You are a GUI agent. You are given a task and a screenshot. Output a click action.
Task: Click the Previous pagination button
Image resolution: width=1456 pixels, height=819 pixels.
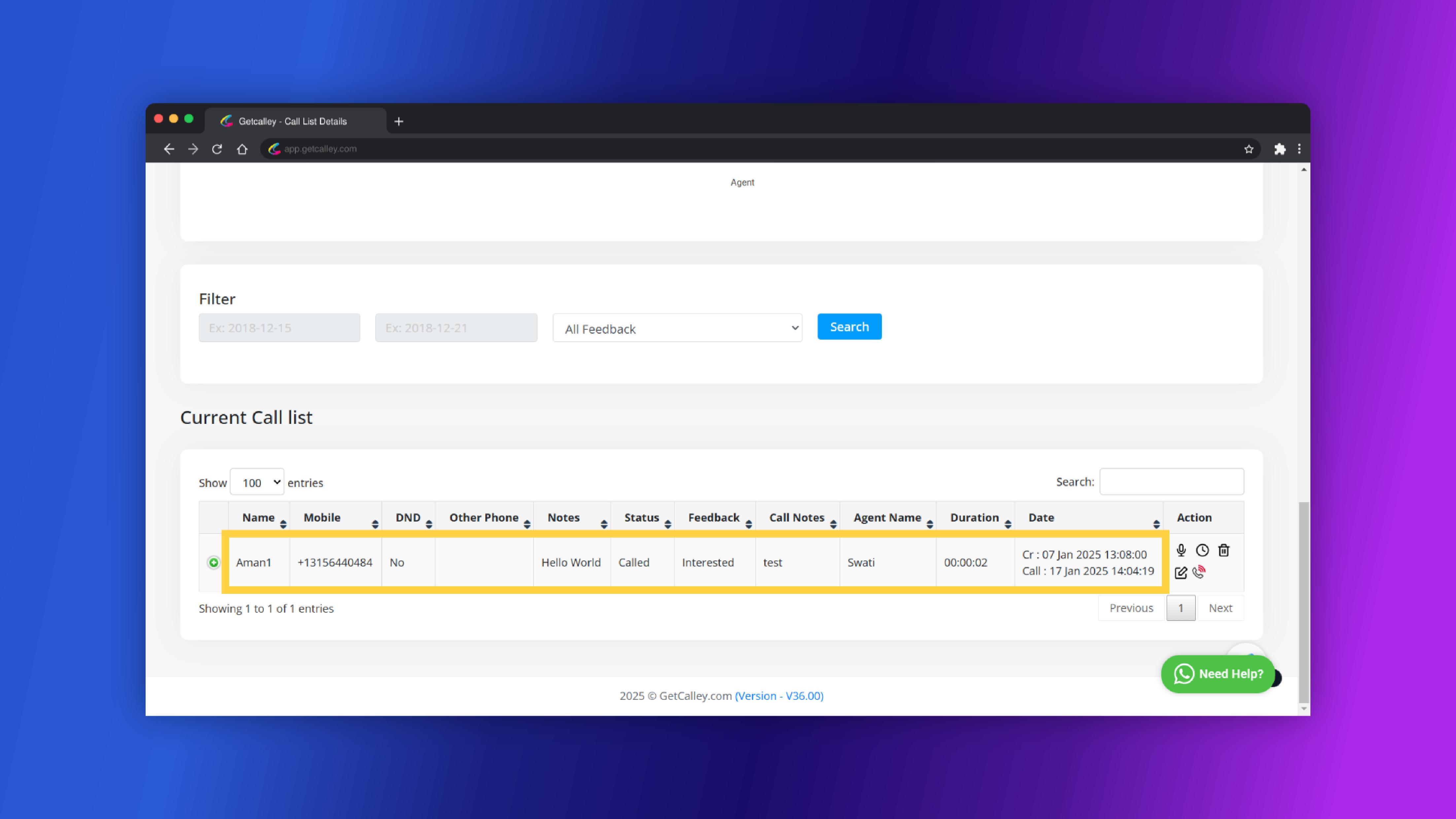(1131, 608)
